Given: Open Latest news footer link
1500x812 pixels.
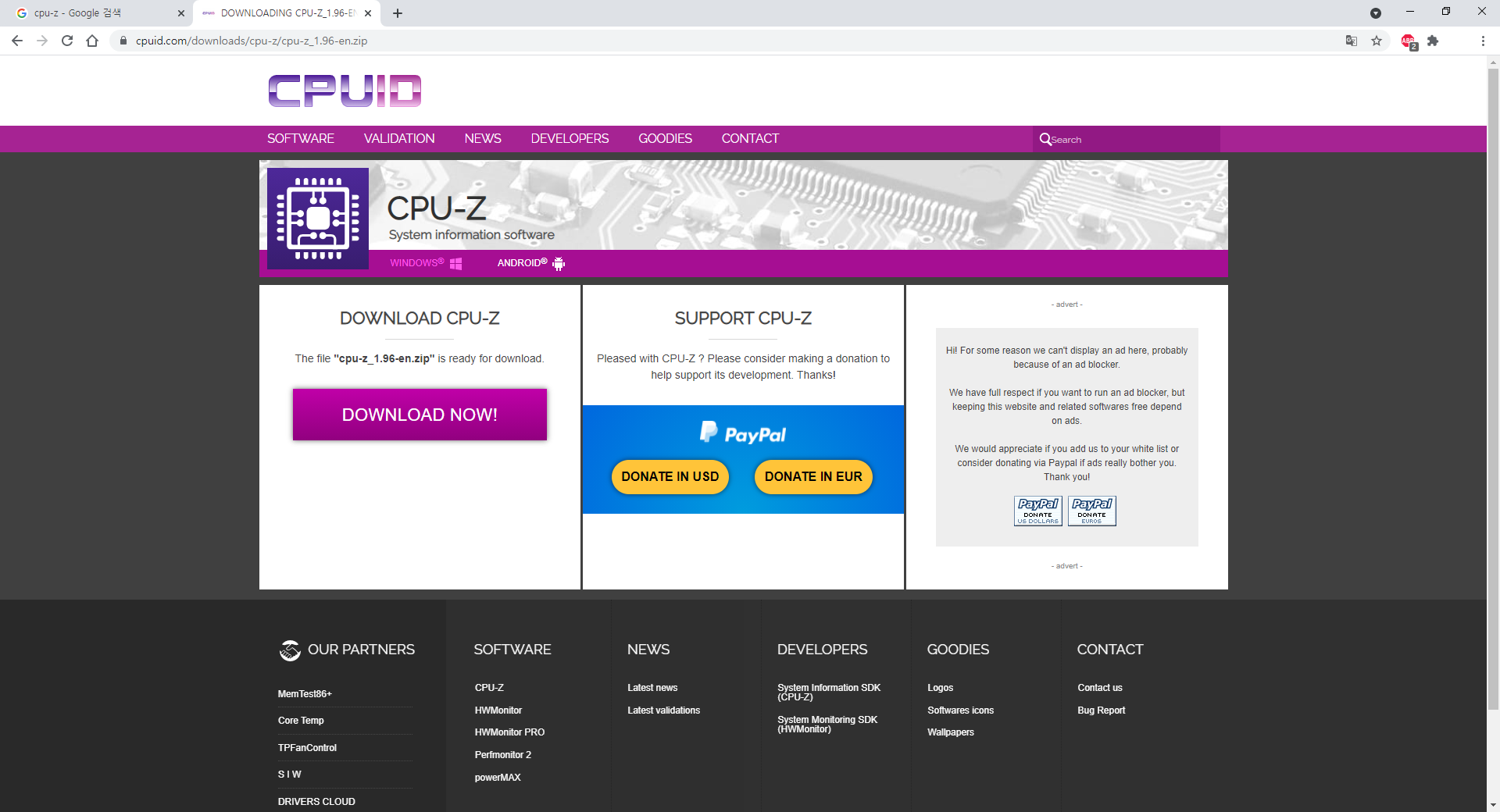Looking at the screenshot, I should pyautogui.click(x=652, y=688).
